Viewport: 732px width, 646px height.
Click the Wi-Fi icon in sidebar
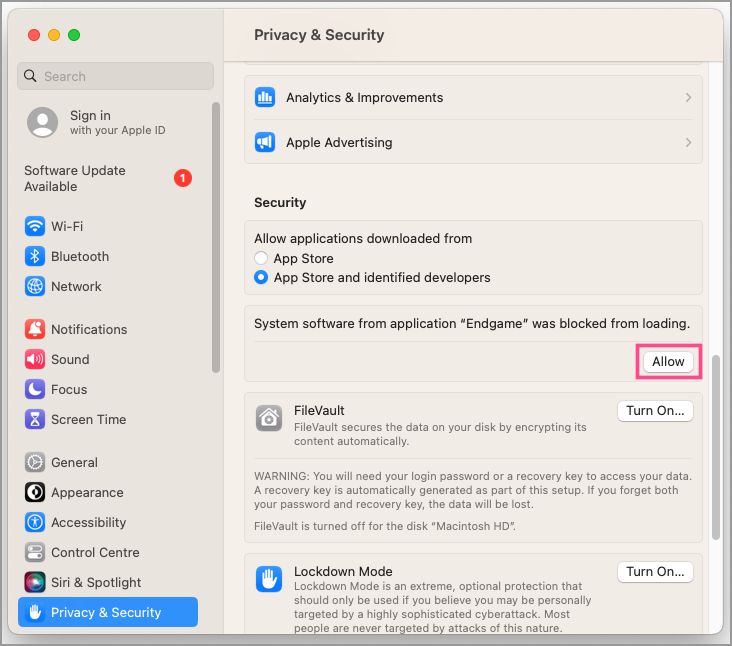35,226
